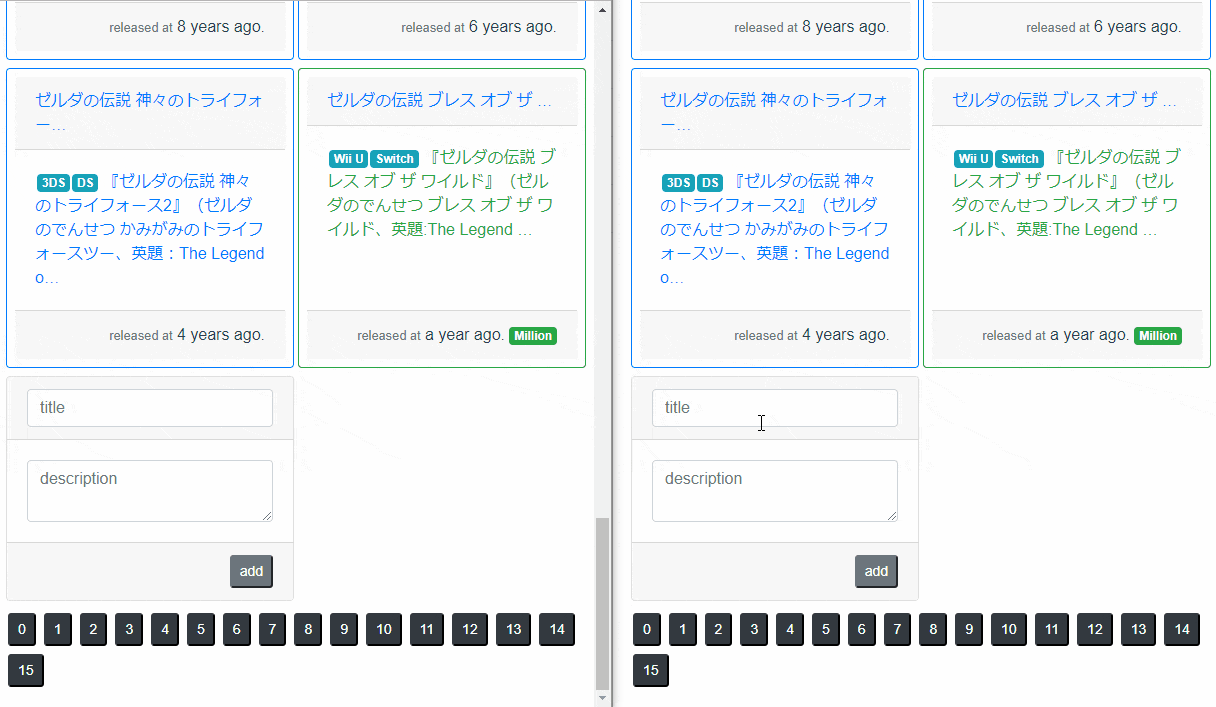Click the Million badge in the right pane

tap(1158, 336)
